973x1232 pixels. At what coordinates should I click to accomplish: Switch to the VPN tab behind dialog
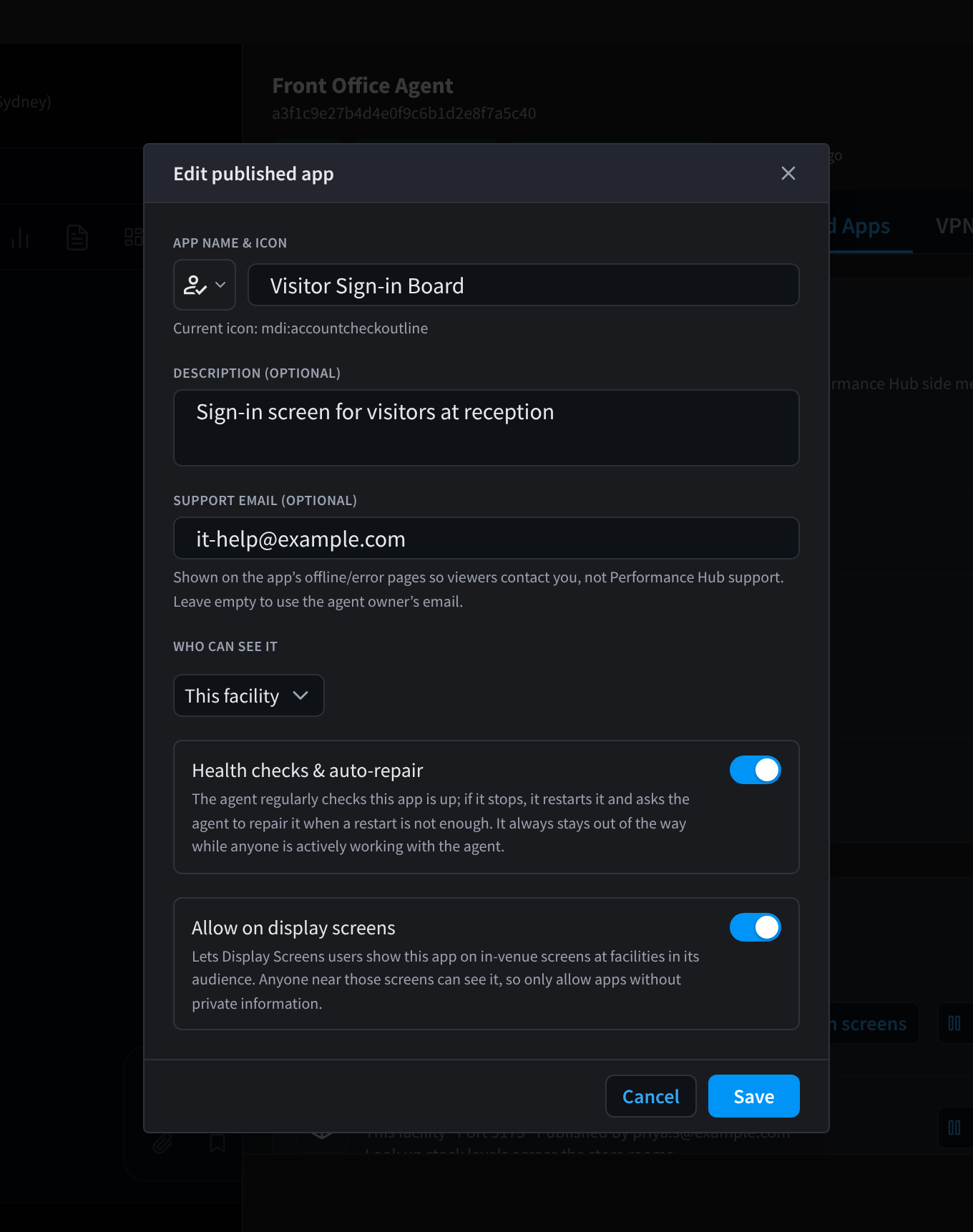pos(954,226)
